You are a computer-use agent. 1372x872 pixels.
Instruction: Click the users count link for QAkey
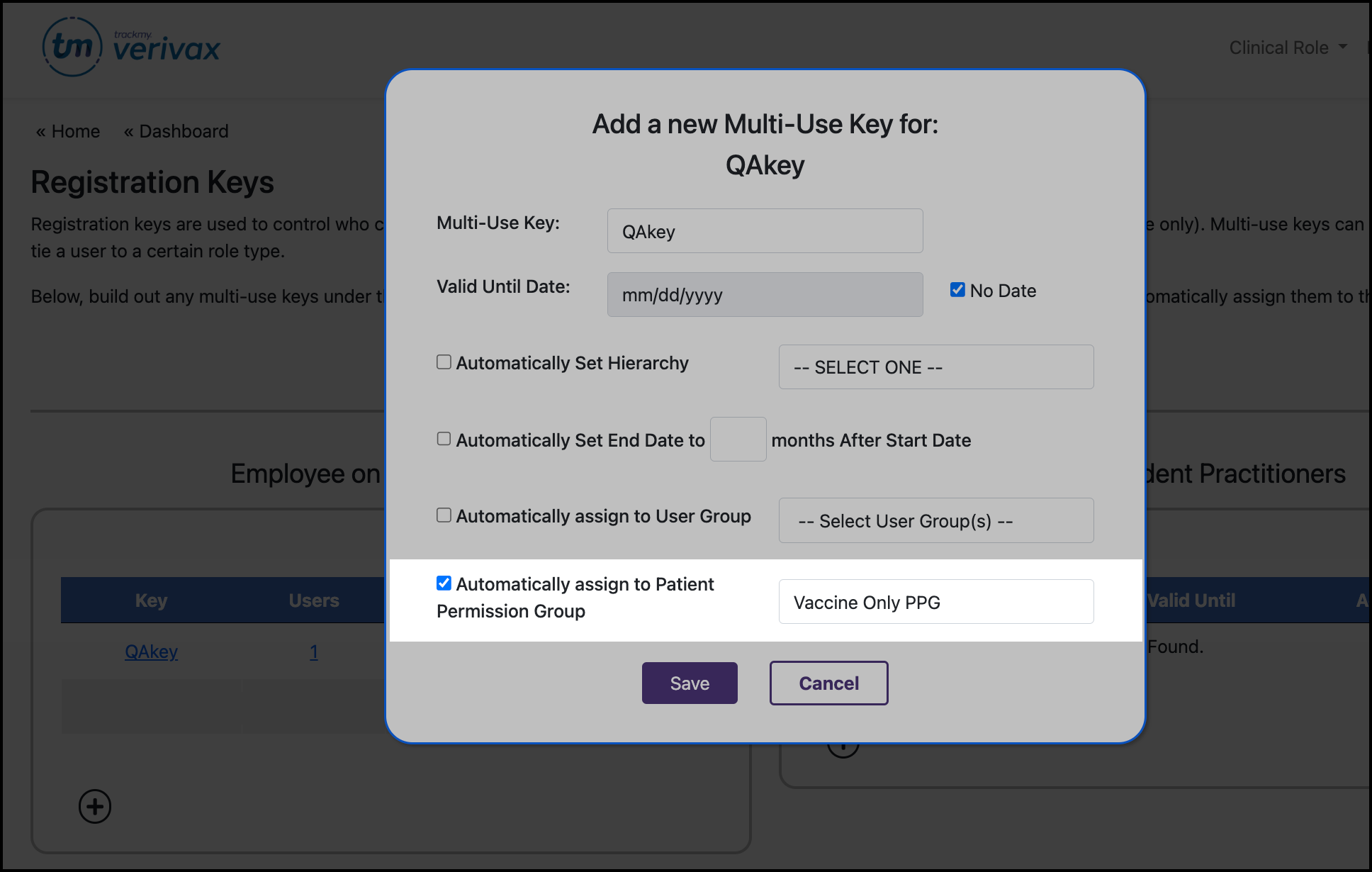314,652
